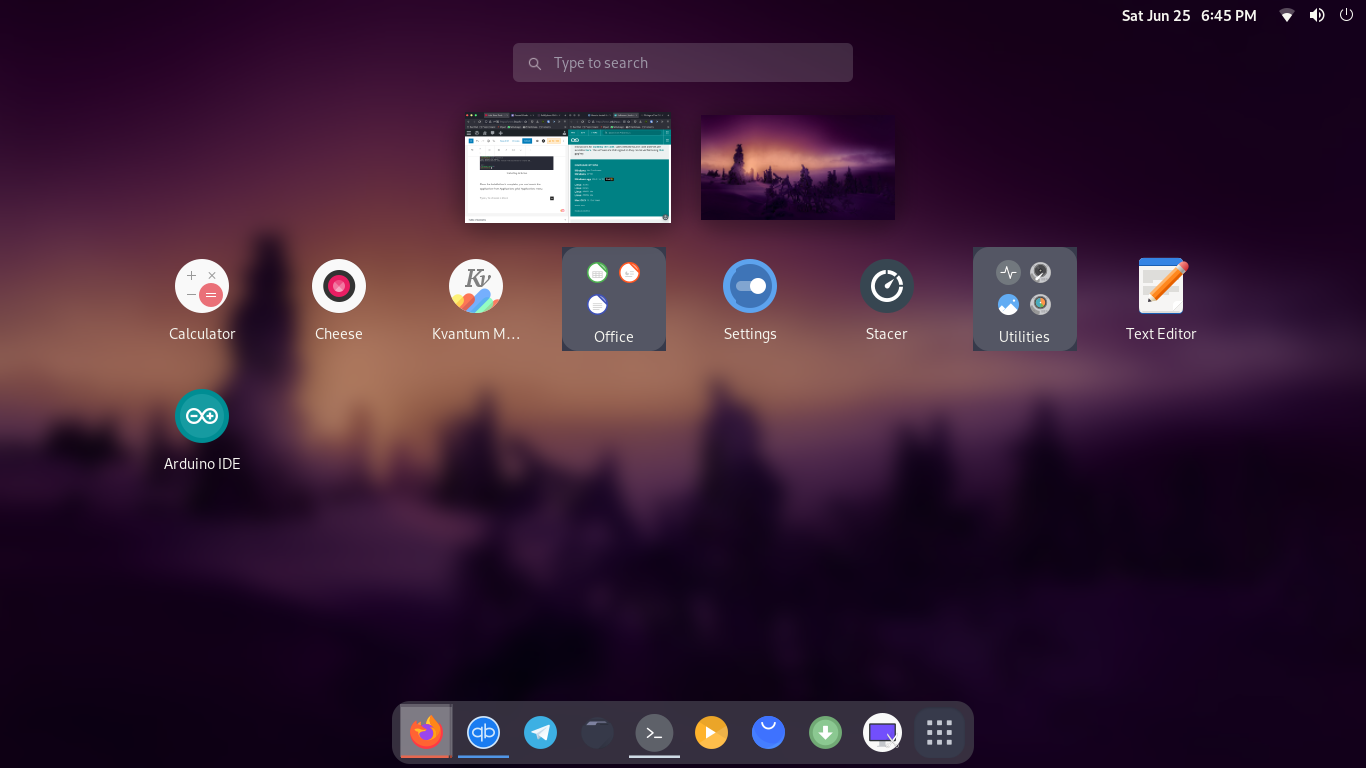Viewport: 1366px width, 768px height.
Task: Open qBittorrent from the dock
Action: (484, 733)
